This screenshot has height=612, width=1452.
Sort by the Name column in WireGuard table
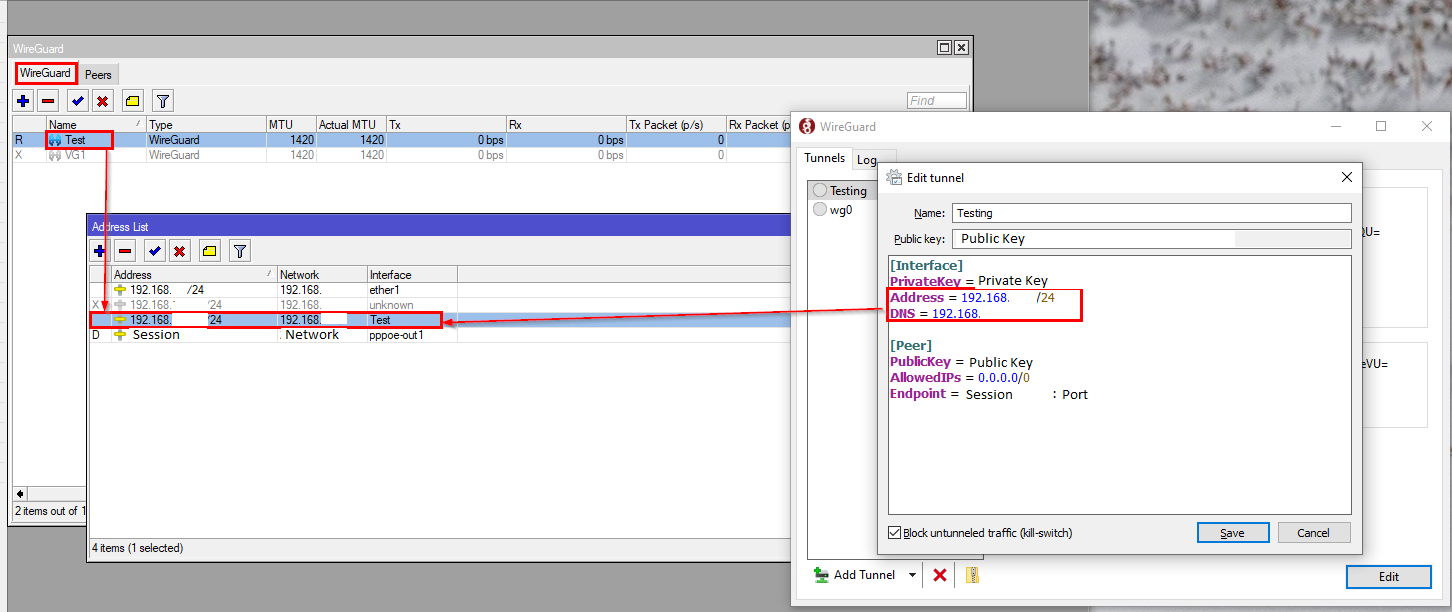pyautogui.click(x=95, y=125)
